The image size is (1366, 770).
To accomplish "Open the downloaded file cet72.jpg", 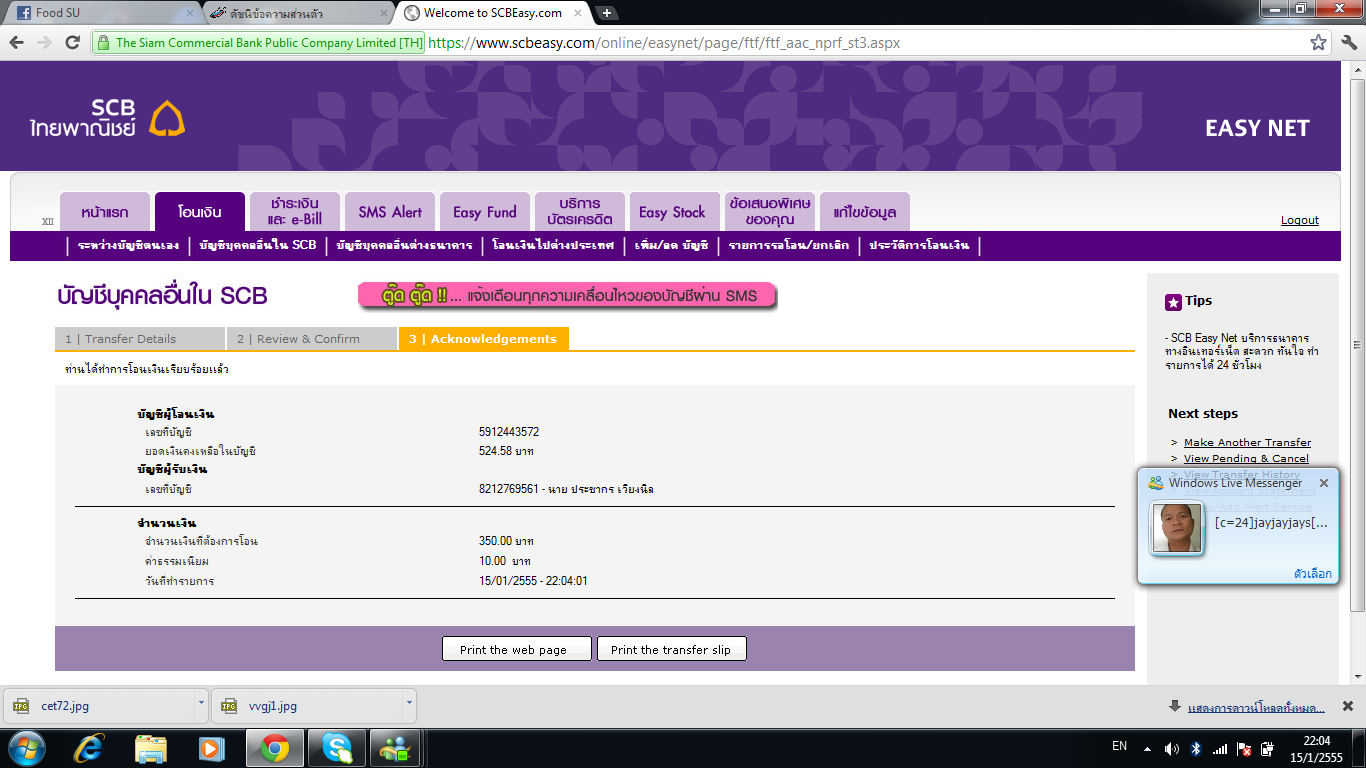I will [x=100, y=705].
